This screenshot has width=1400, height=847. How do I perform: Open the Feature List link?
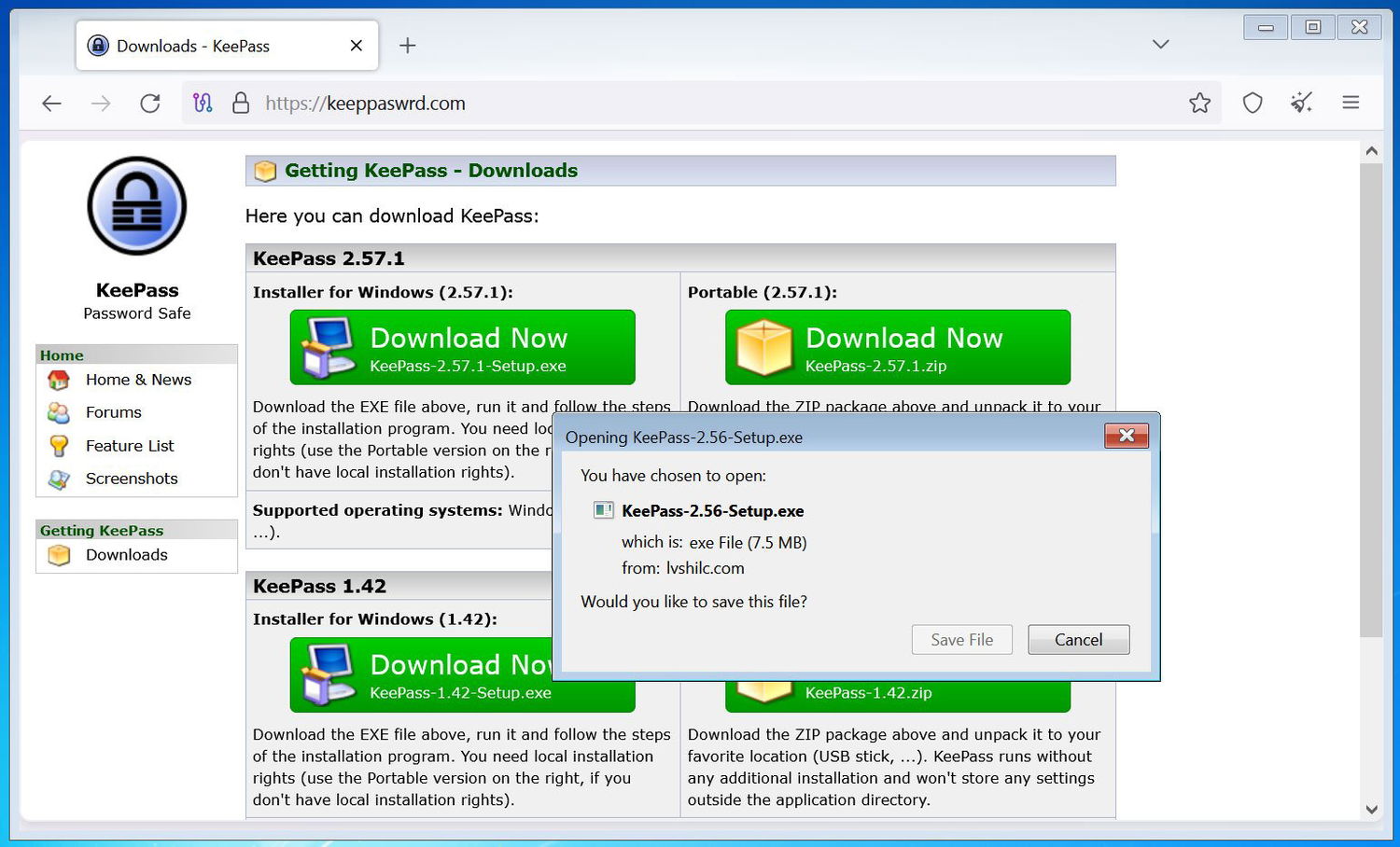[130, 446]
